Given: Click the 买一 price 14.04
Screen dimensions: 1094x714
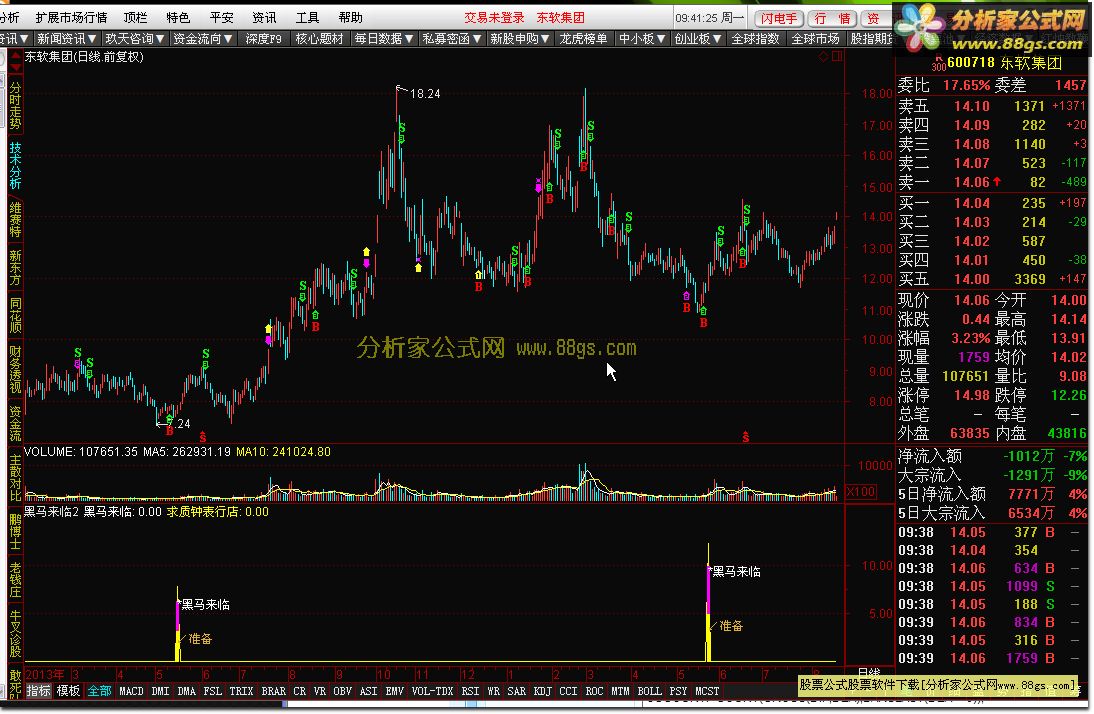Looking at the screenshot, I should click(971, 203).
